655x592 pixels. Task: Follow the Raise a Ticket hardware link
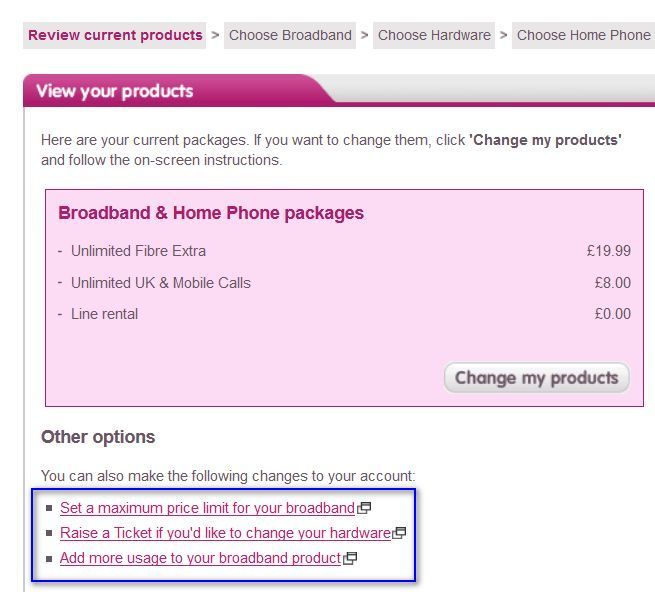[x=225, y=533]
